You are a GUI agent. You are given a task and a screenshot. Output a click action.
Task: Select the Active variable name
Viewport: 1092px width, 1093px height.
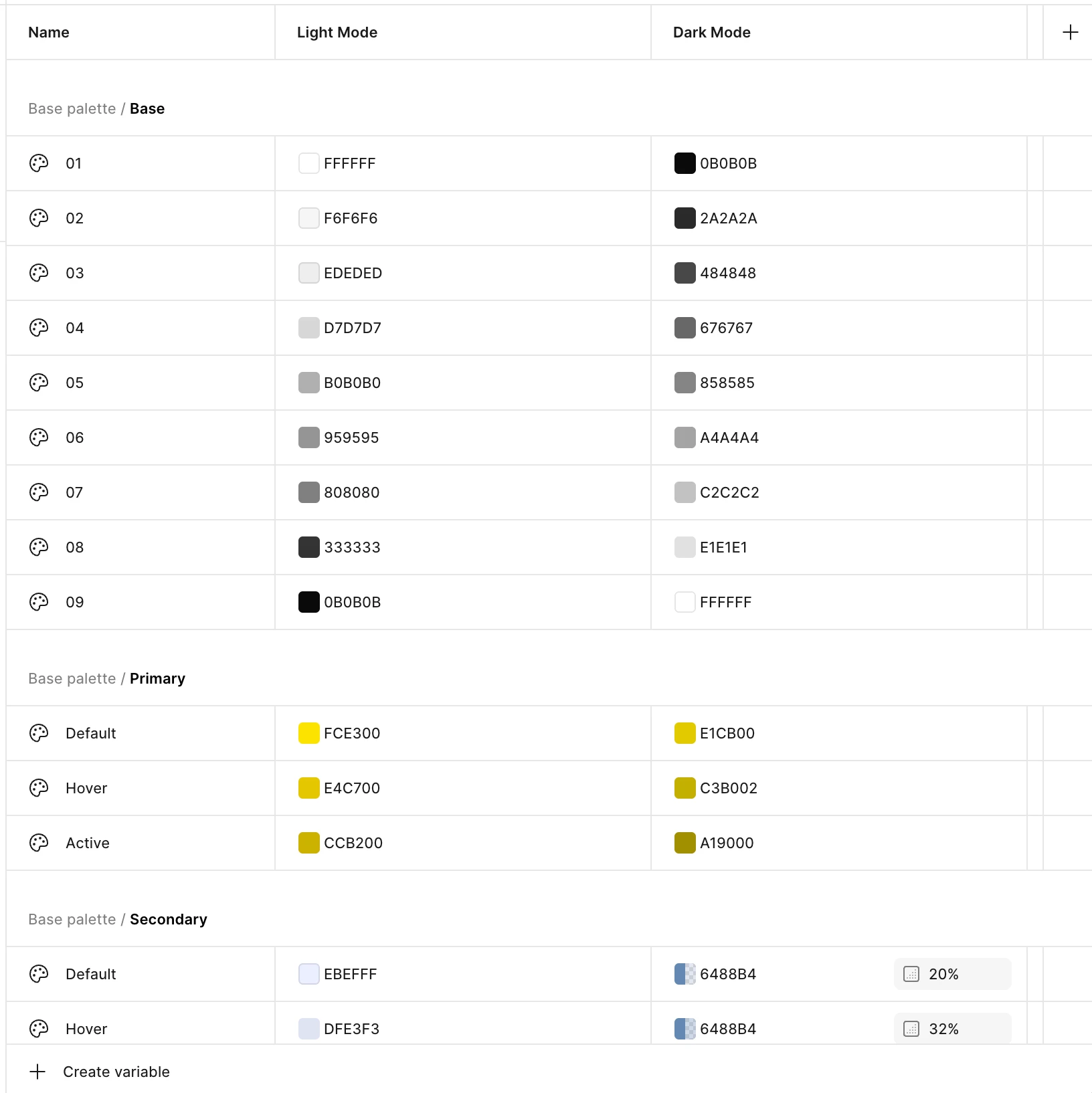coord(88,843)
